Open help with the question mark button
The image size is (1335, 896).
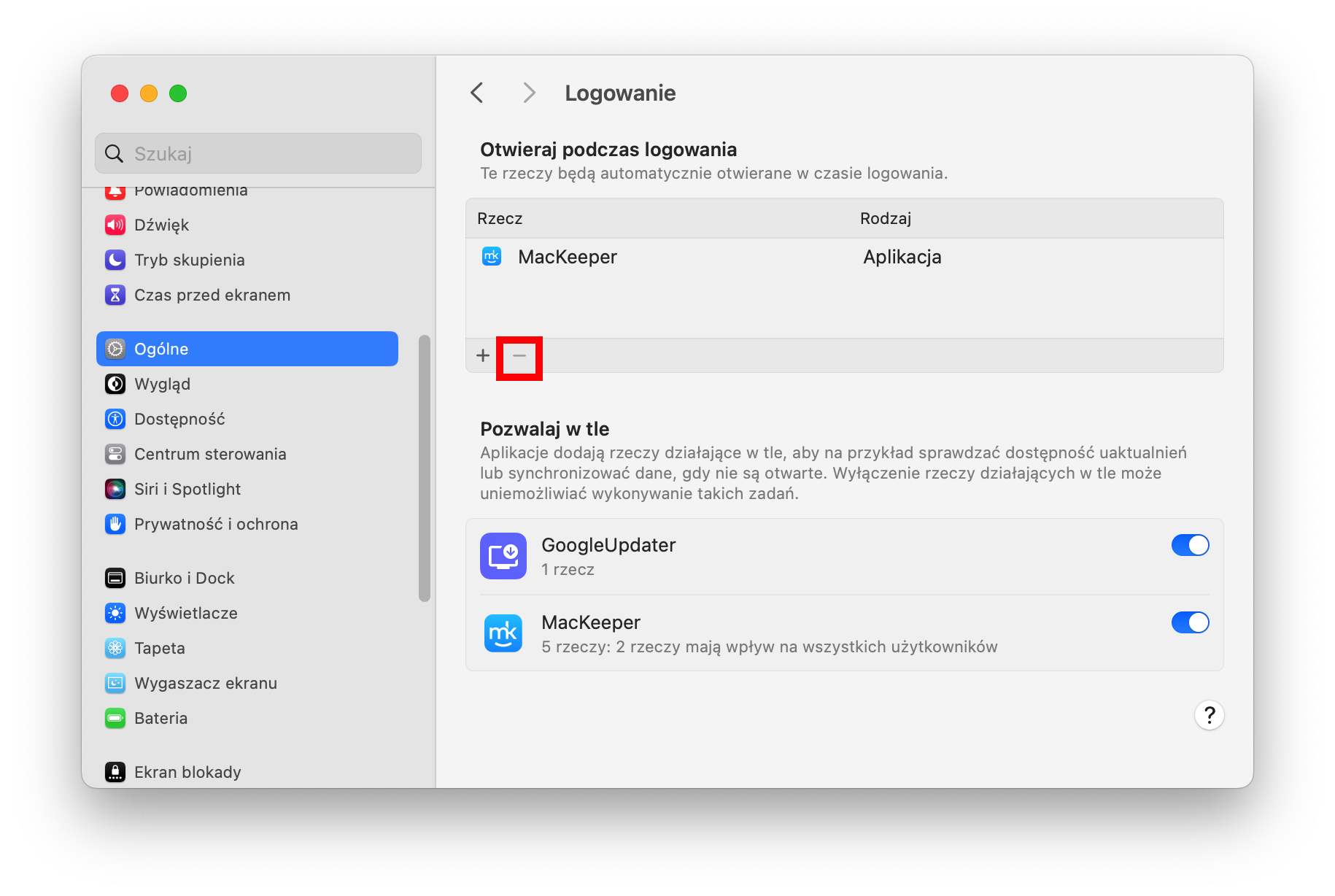point(1209,715)
